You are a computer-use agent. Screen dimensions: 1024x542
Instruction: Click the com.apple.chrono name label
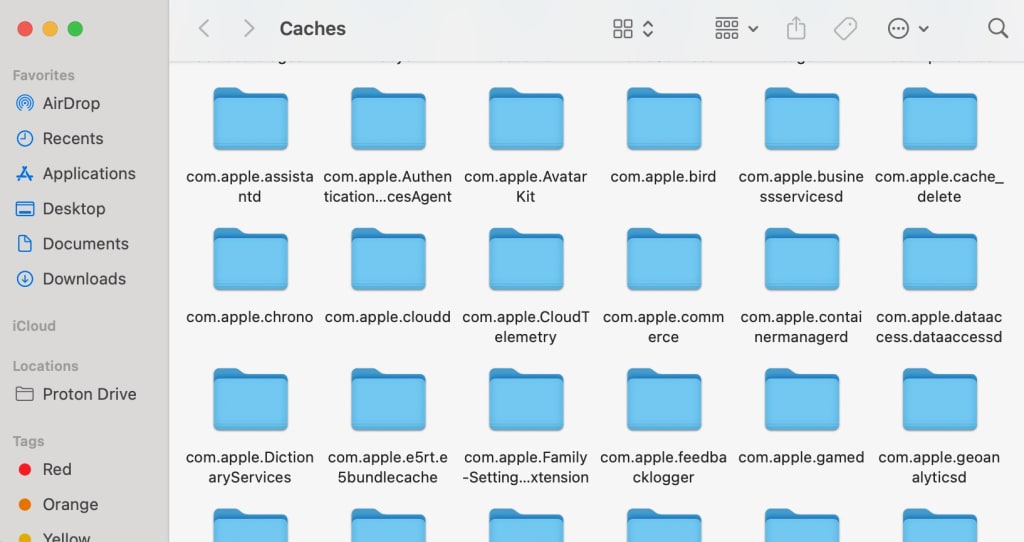pos(249,317)
